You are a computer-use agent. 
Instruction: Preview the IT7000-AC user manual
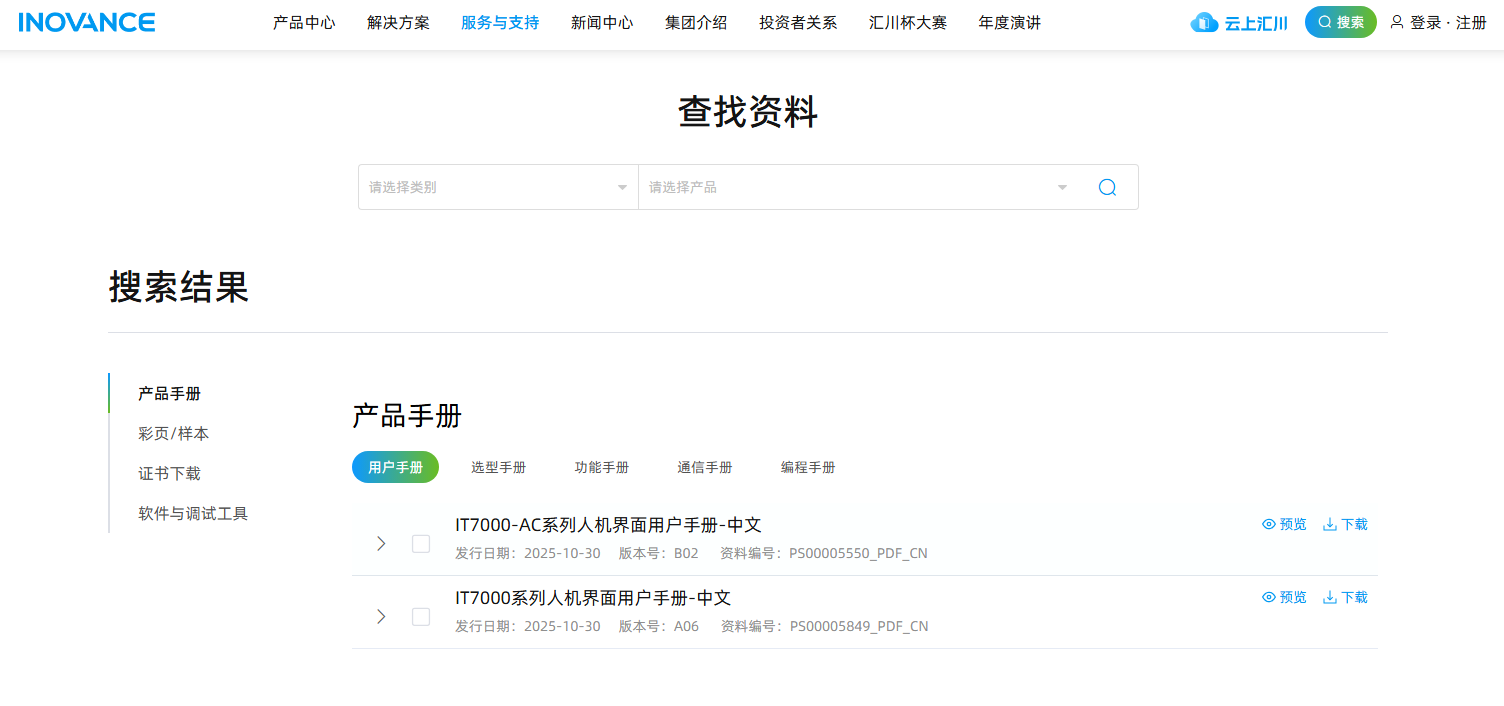point(1284,524)
